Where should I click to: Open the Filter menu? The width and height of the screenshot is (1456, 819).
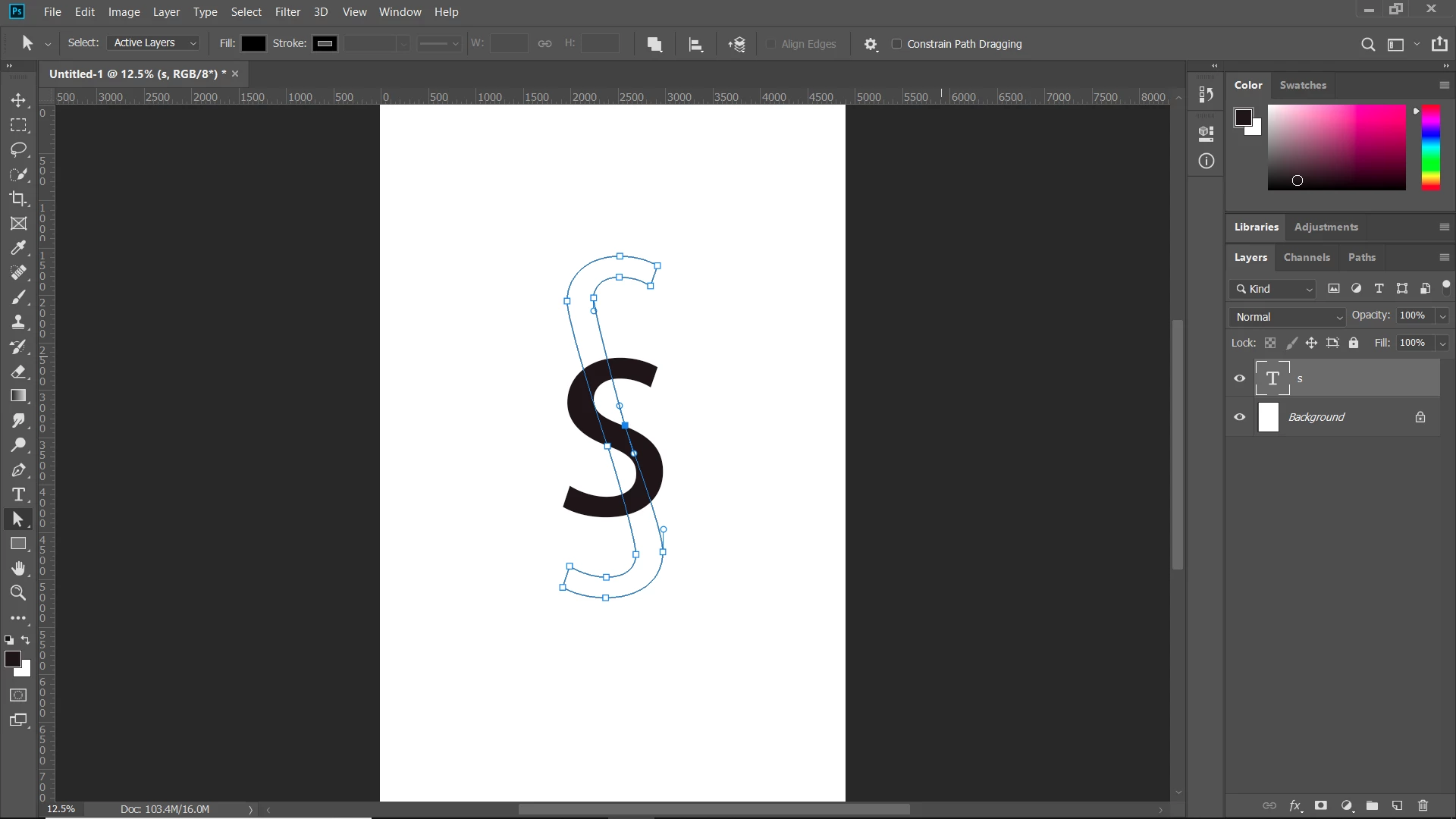tap(287, 12)
